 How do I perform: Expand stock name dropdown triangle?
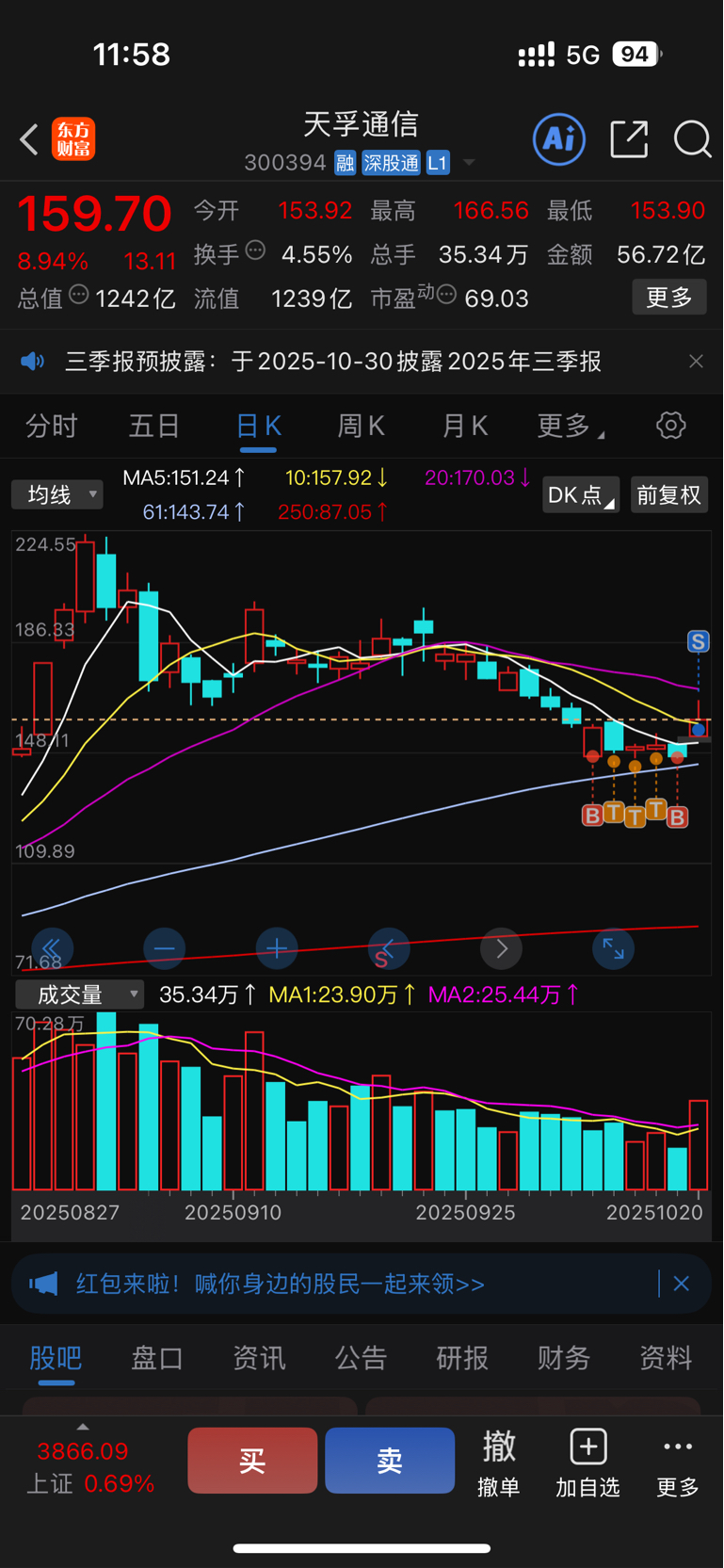pyautogui.click(x=469, y=164)
